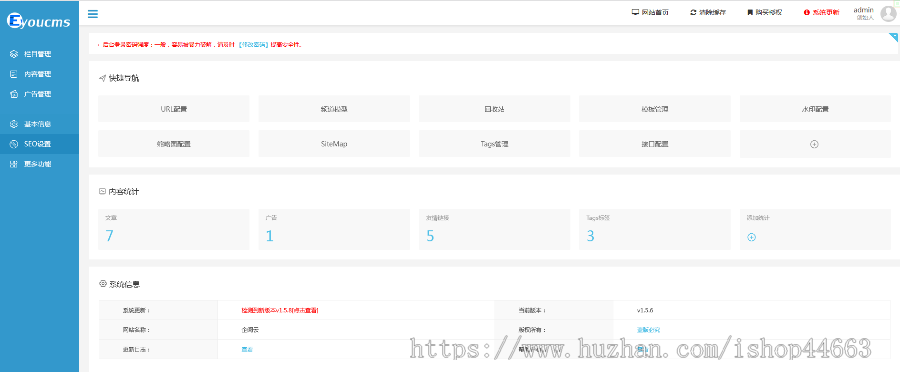Image resolution: width=900 pixels, height=372 pixels.
Task: Click the blue plus to add a statistic
Action: [x=751, y=237]
